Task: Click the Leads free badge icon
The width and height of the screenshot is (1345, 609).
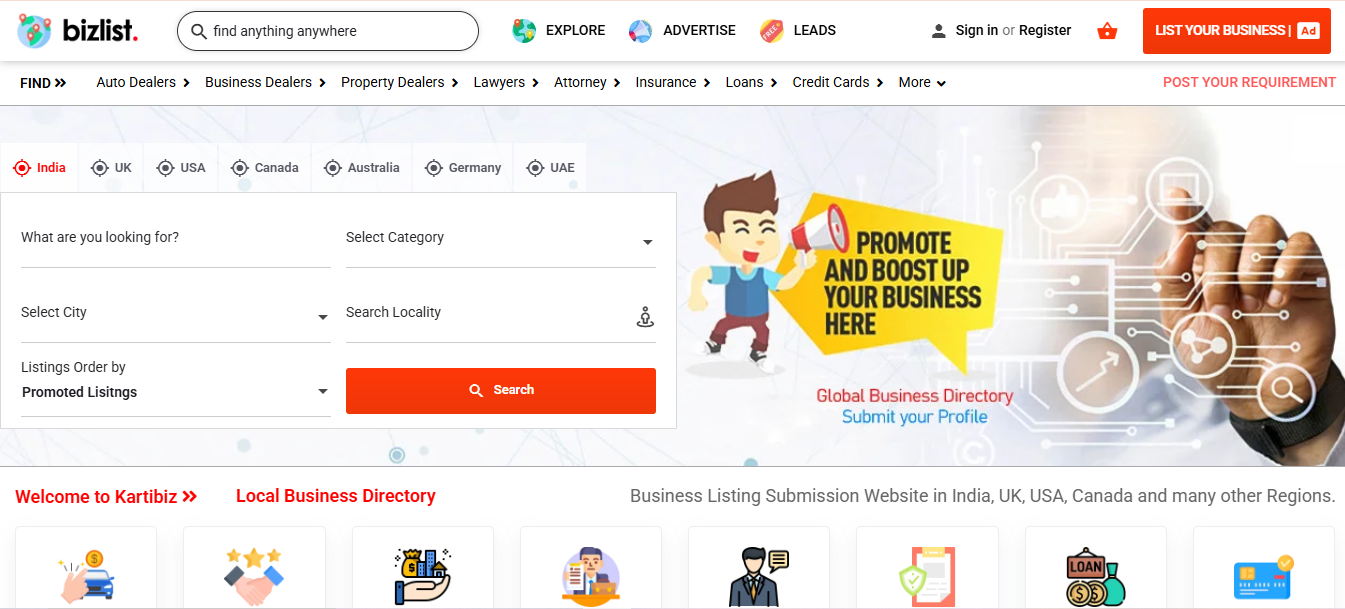Action: [771, 31]
